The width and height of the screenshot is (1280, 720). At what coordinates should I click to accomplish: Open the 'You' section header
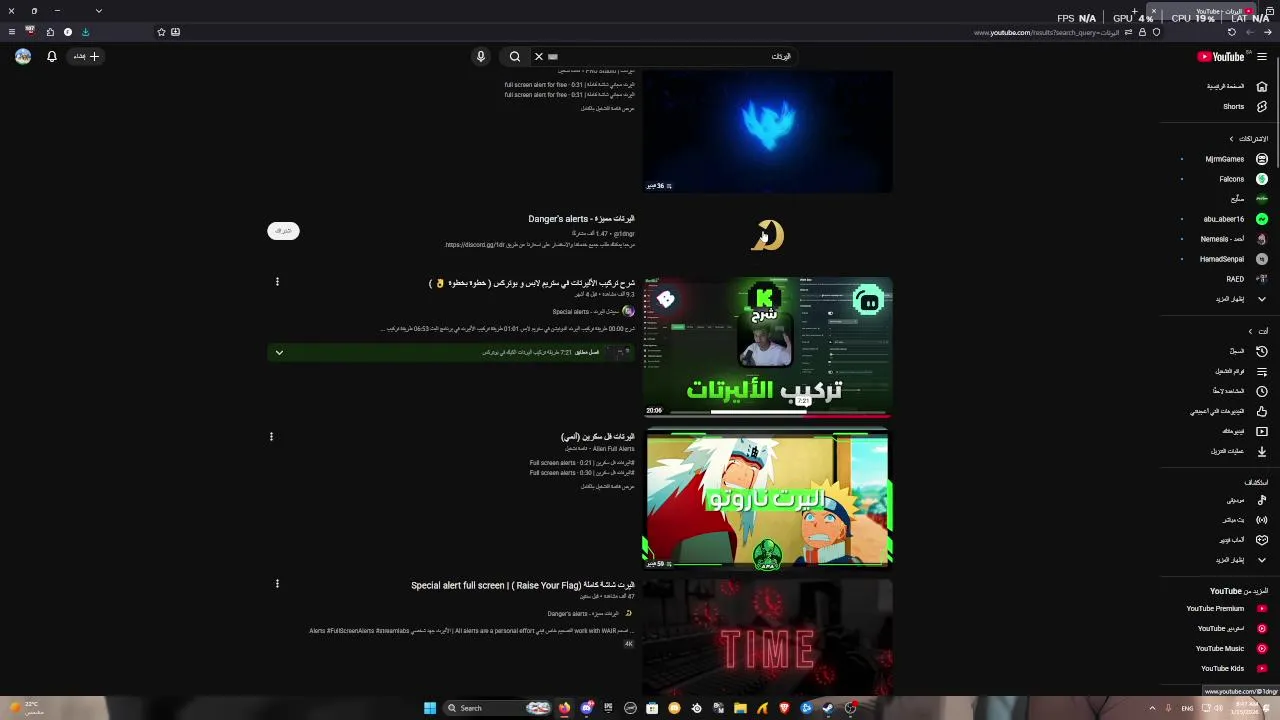[1258, 331]
